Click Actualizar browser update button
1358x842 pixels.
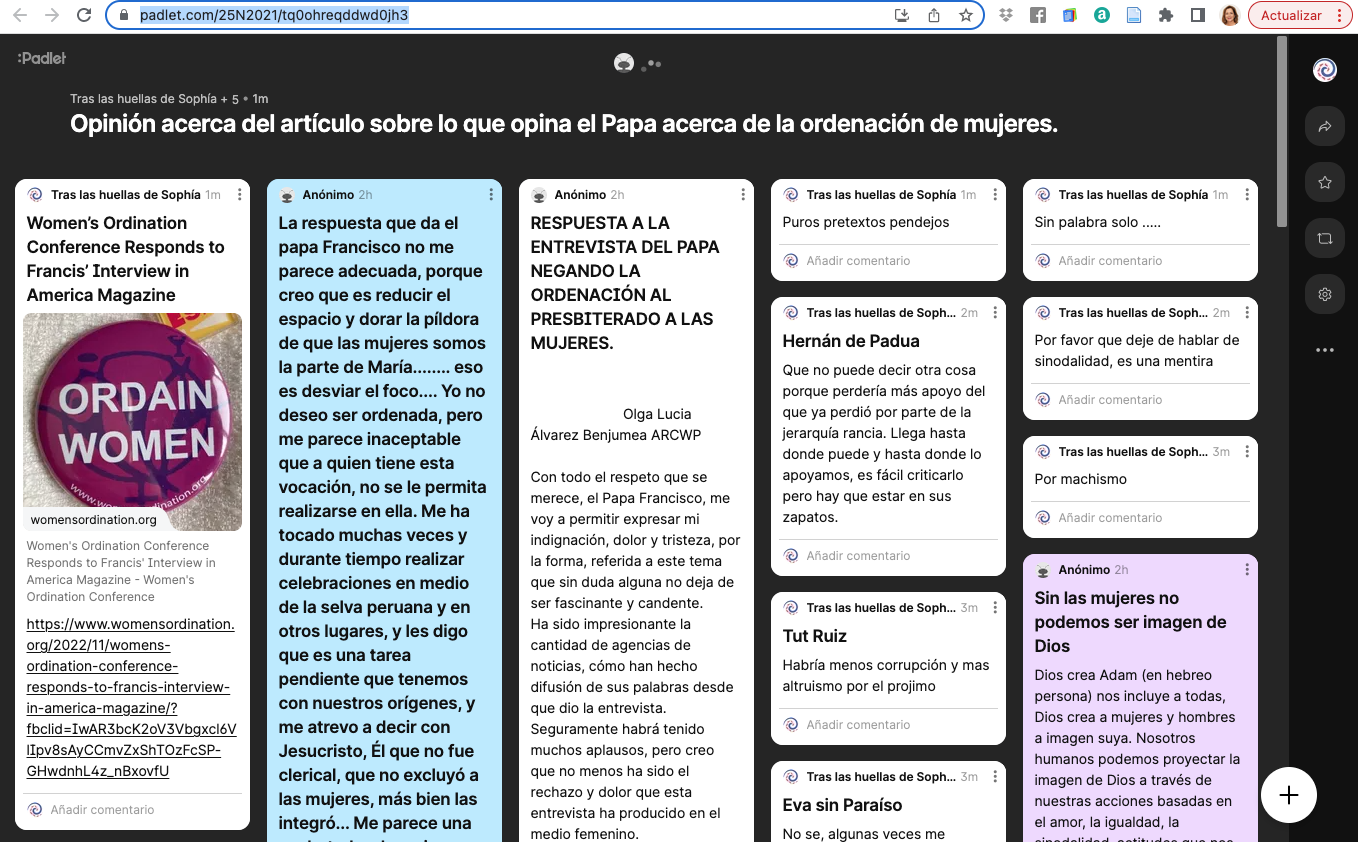point(1291,15)
